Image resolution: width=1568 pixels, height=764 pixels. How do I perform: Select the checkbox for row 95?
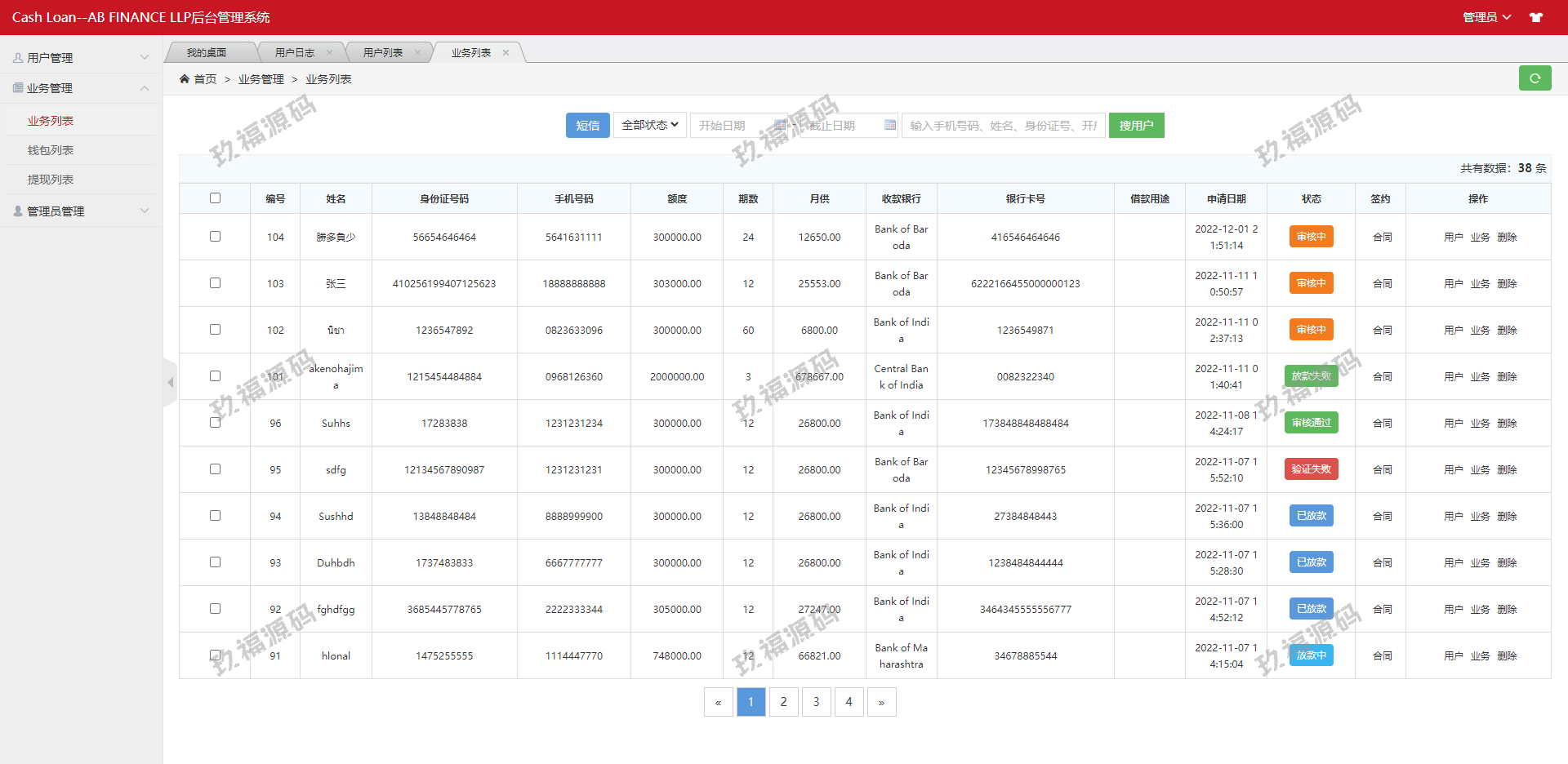pyautogui.click(x=215, y=469)
